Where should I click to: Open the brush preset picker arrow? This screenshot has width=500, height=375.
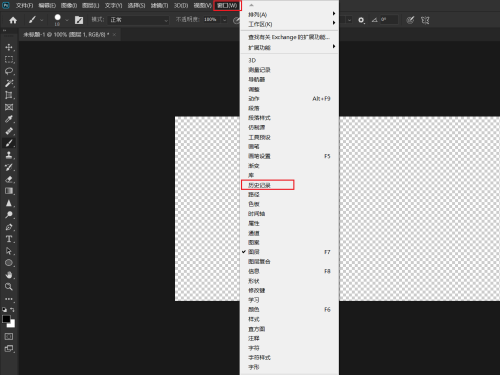tap(67, 20)
